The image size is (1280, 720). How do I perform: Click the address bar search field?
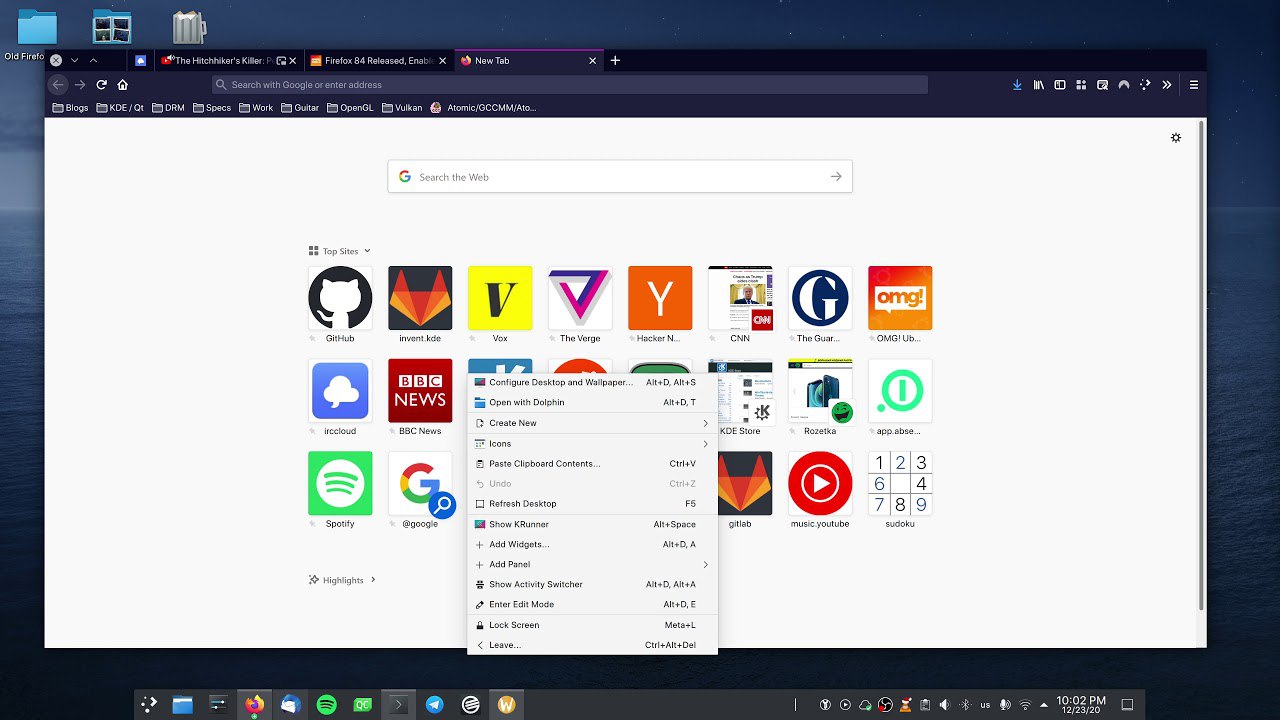click(570, 85)
